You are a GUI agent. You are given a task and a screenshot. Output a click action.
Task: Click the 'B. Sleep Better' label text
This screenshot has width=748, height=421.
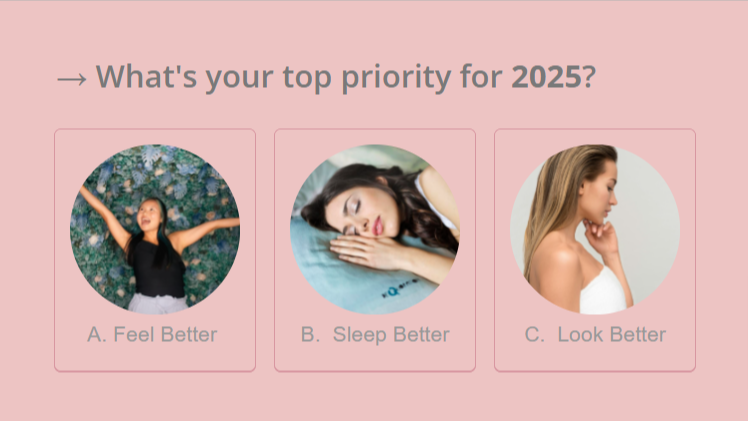[375, 335]
